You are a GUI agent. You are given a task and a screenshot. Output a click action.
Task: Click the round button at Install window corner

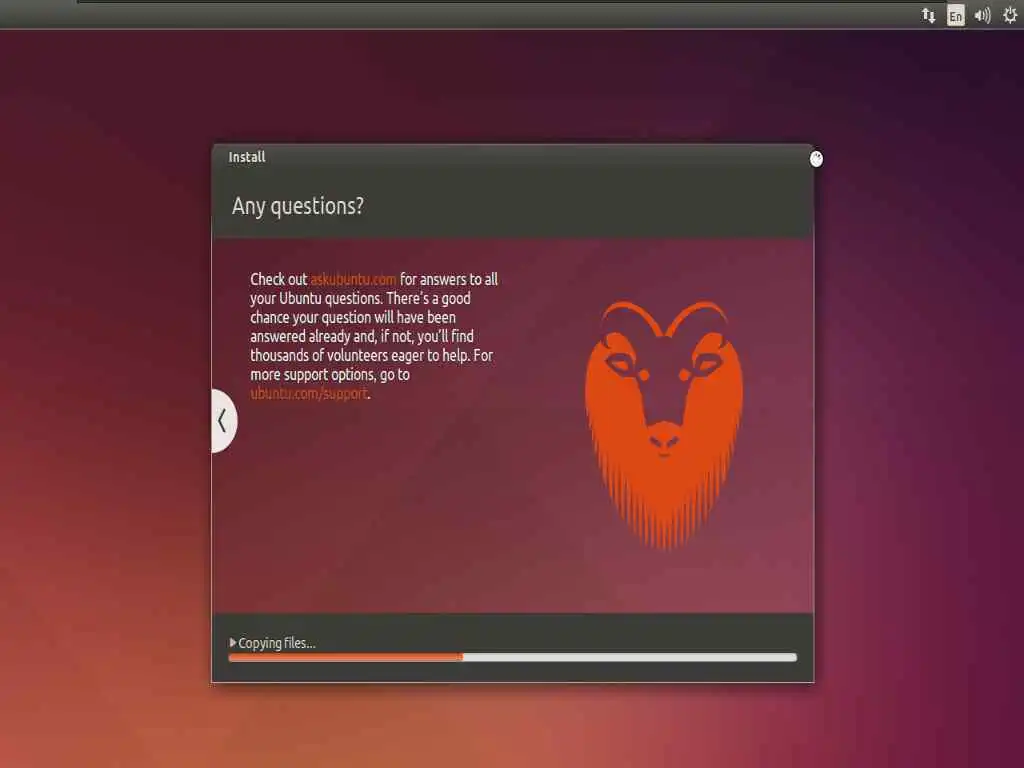[816, 159]
